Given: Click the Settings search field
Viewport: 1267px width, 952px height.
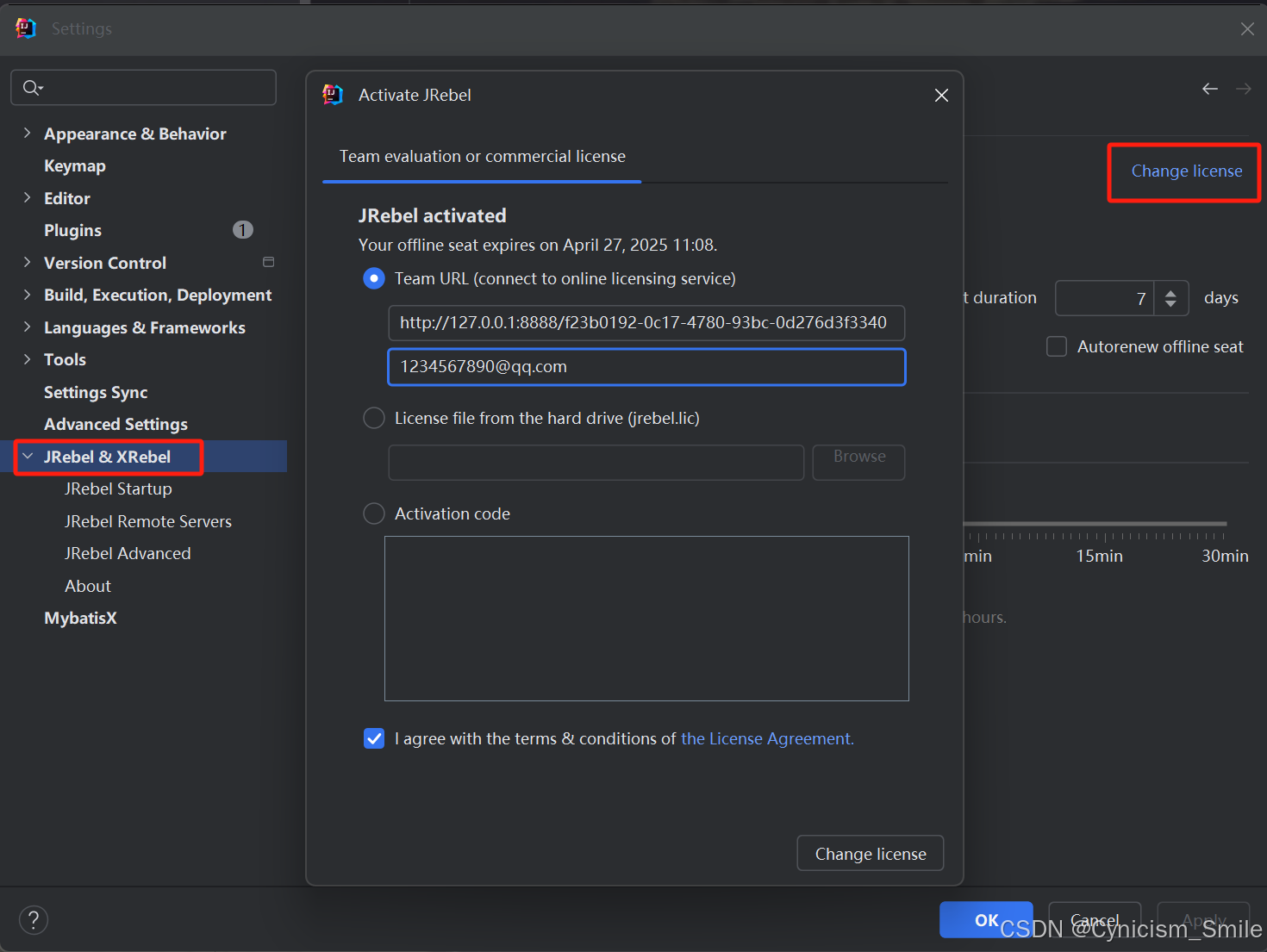Looking at the screenshot, I should pos(143,88).
